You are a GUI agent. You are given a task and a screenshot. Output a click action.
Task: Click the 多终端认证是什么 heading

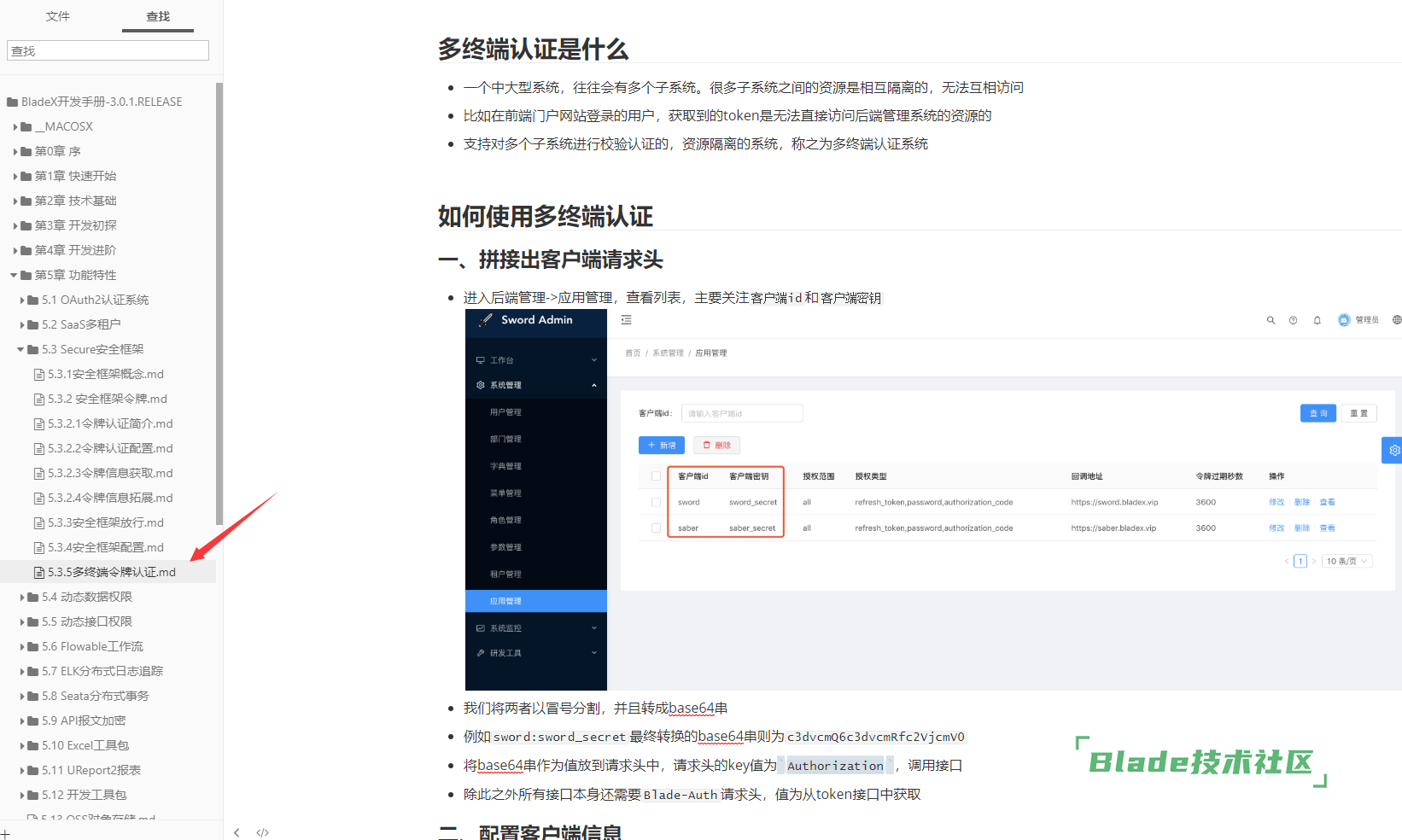(534, 50)
